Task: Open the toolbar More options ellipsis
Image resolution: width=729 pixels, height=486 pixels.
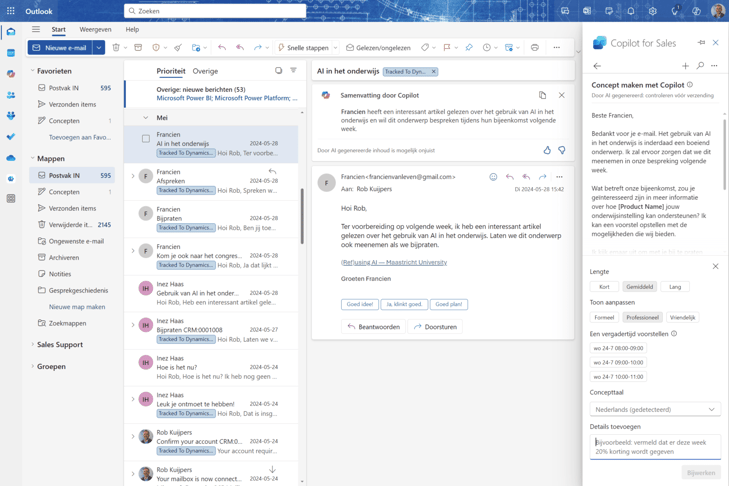Action: coord(557,47)
